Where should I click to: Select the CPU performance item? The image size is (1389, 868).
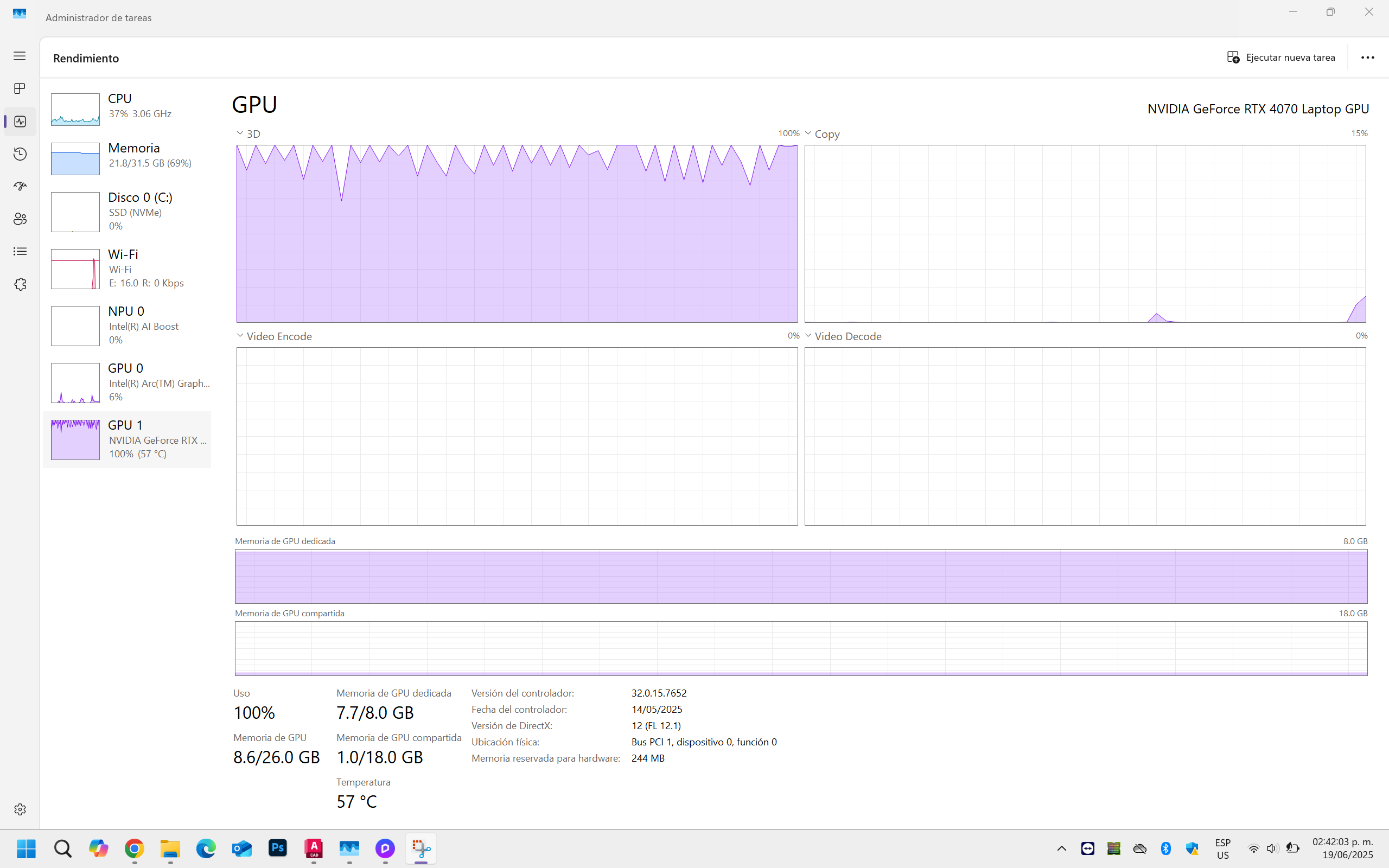pyautogui.click(x=127, y=108)
